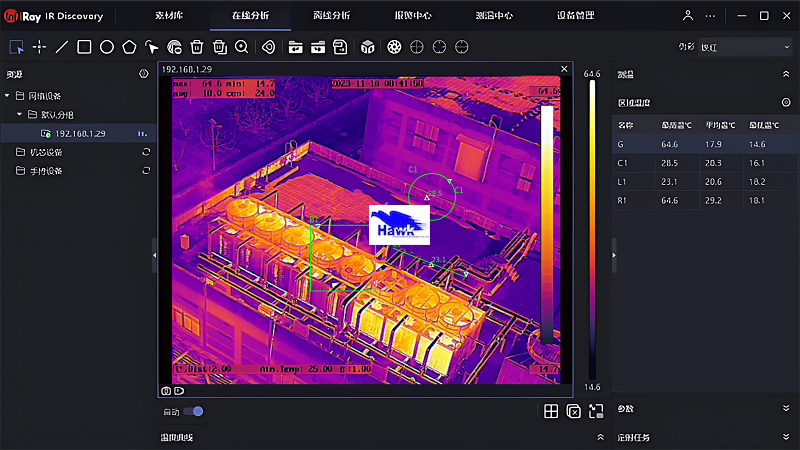This screenshot has width=800, height=450.
Task: Pick the polygon region tool
Action: (129, 47)
